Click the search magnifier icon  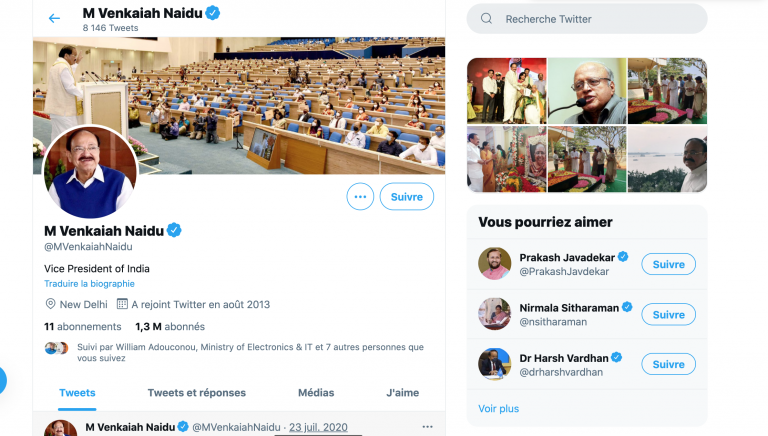pos(486,19)
